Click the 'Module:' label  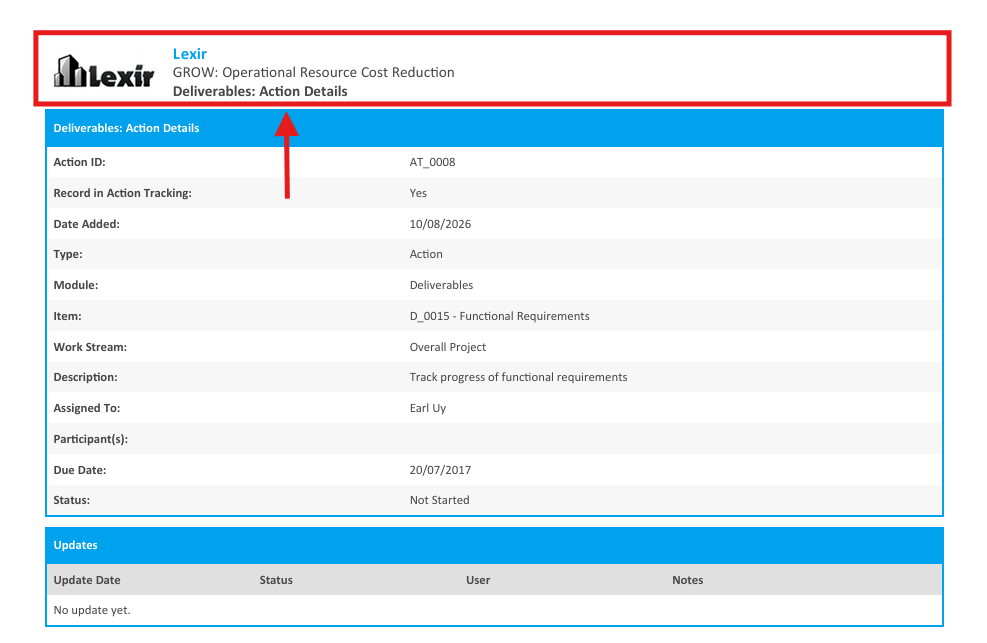(76, 285)
